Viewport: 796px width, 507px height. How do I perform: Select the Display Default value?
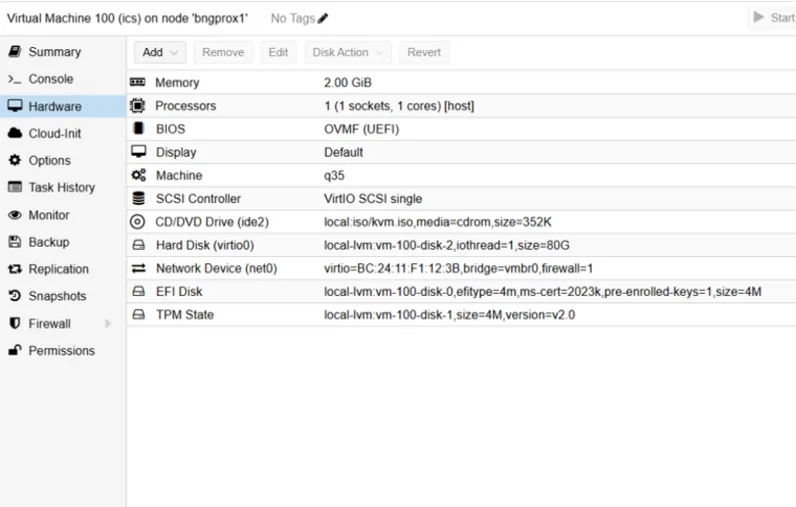pos(344,152)
